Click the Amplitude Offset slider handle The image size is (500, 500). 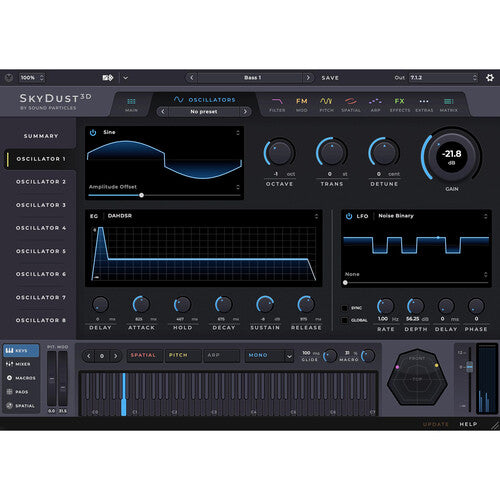tap(141, 195)
